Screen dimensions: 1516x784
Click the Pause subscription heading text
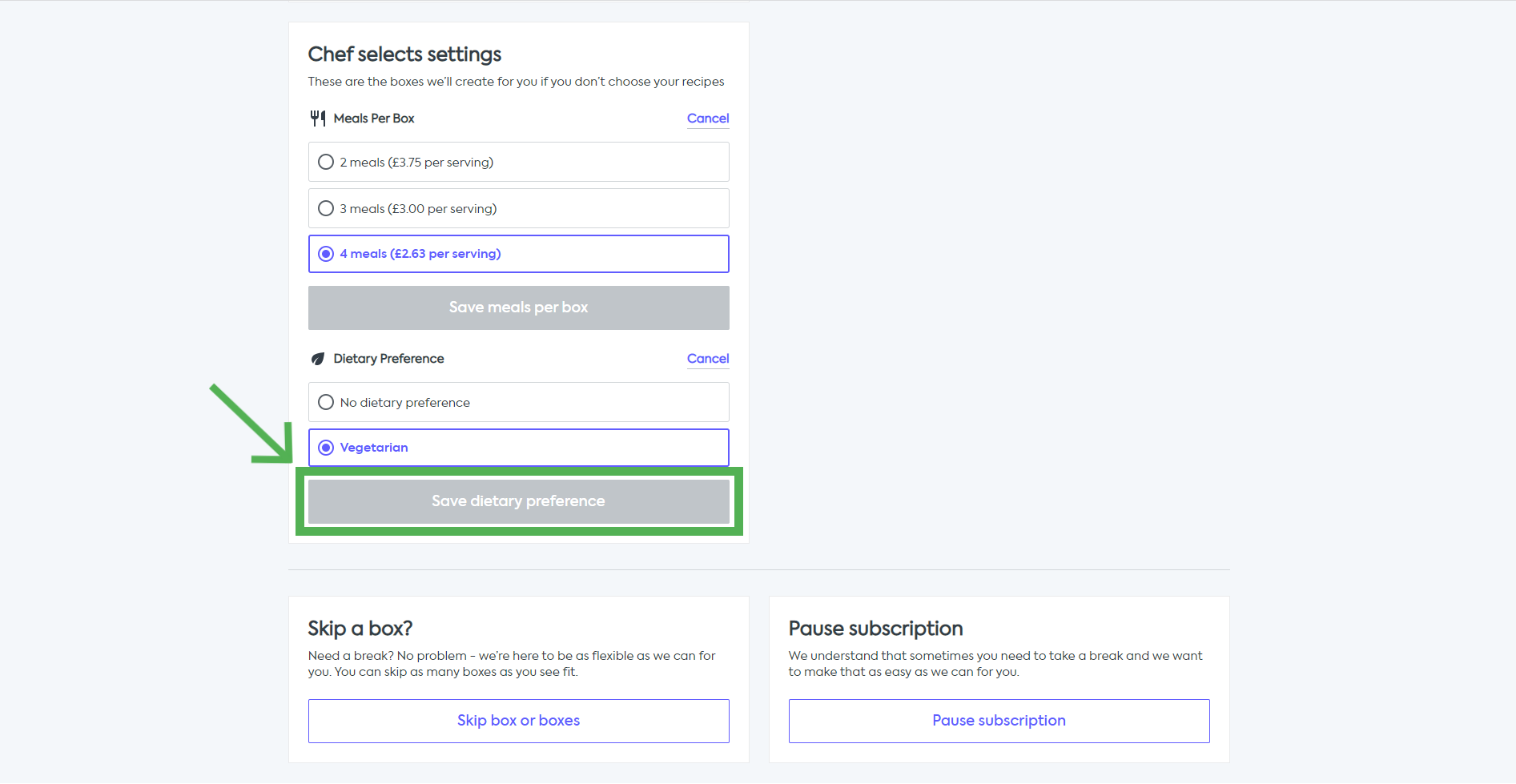click(875, 629)
